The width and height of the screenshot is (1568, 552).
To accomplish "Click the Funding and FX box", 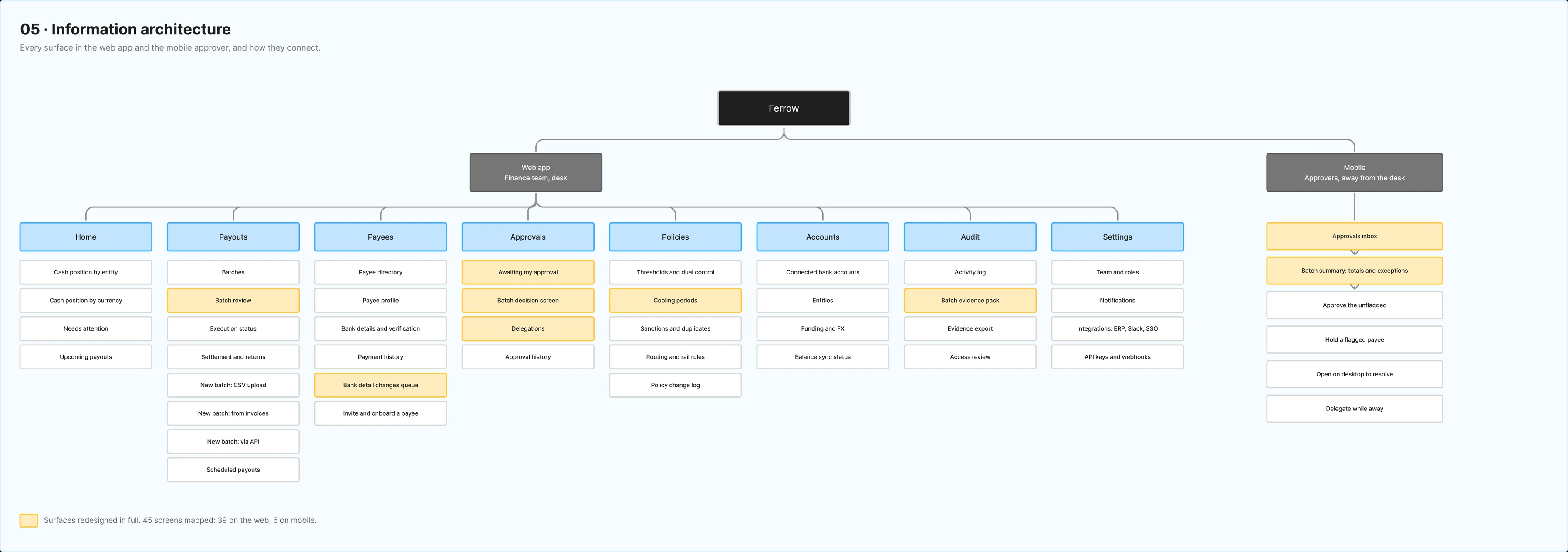I will (x=822, y=328).
